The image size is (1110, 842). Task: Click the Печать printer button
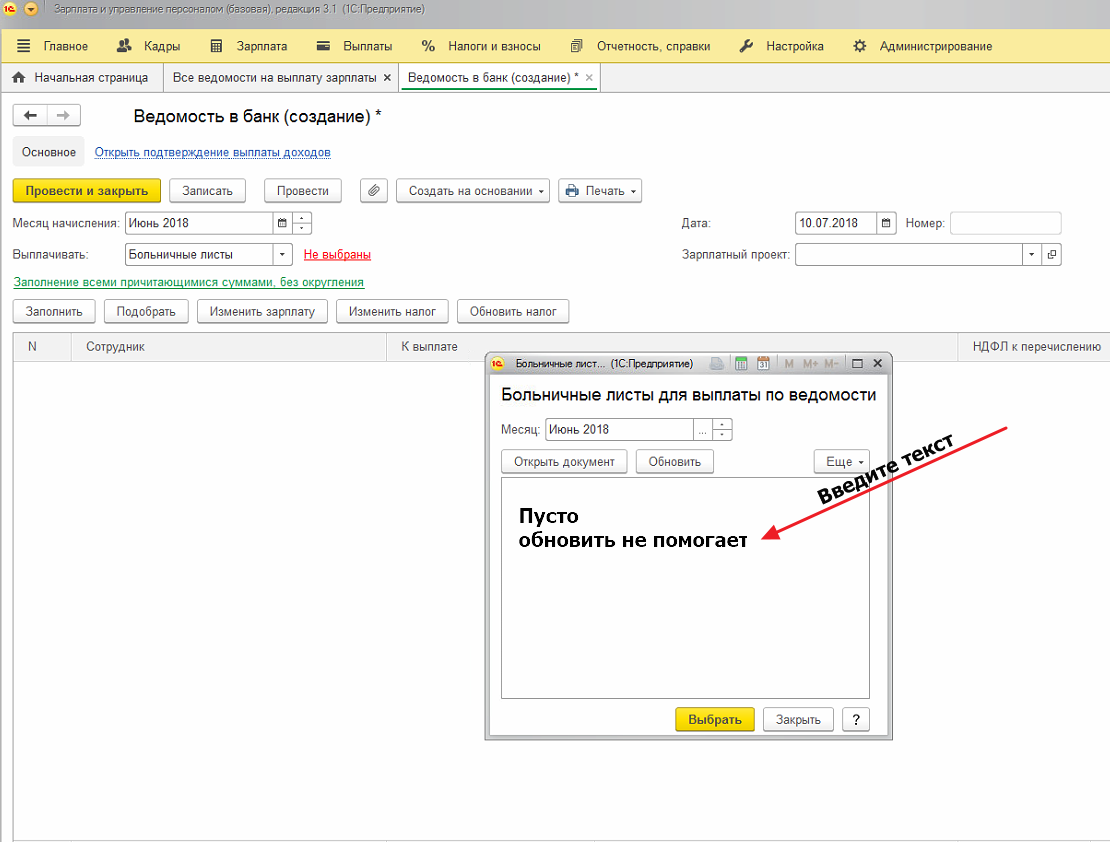(599, 191)
